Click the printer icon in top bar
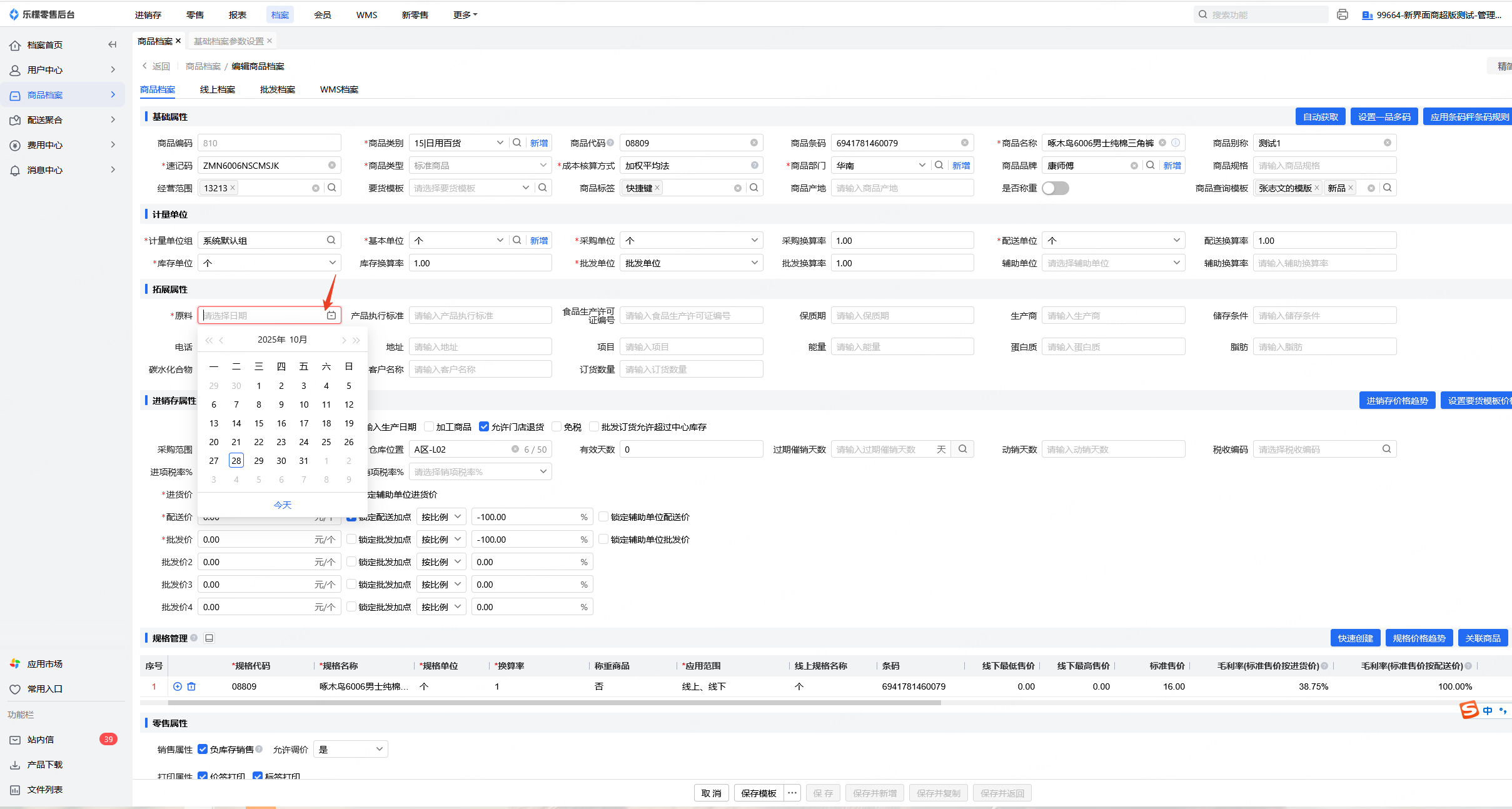This screenshot has height=809, width=1512. click(1342, 15)
